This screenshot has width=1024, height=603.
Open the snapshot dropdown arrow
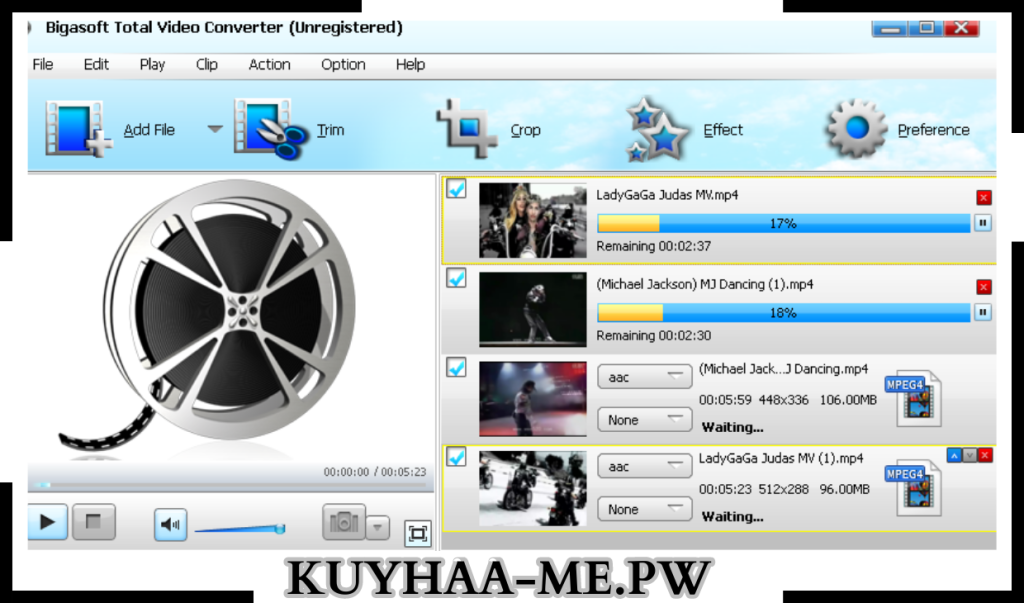tap(377, 527)
